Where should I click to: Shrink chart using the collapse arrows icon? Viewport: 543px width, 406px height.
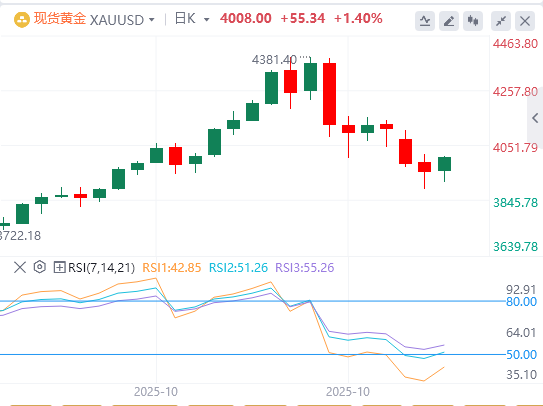coord(501,21)
